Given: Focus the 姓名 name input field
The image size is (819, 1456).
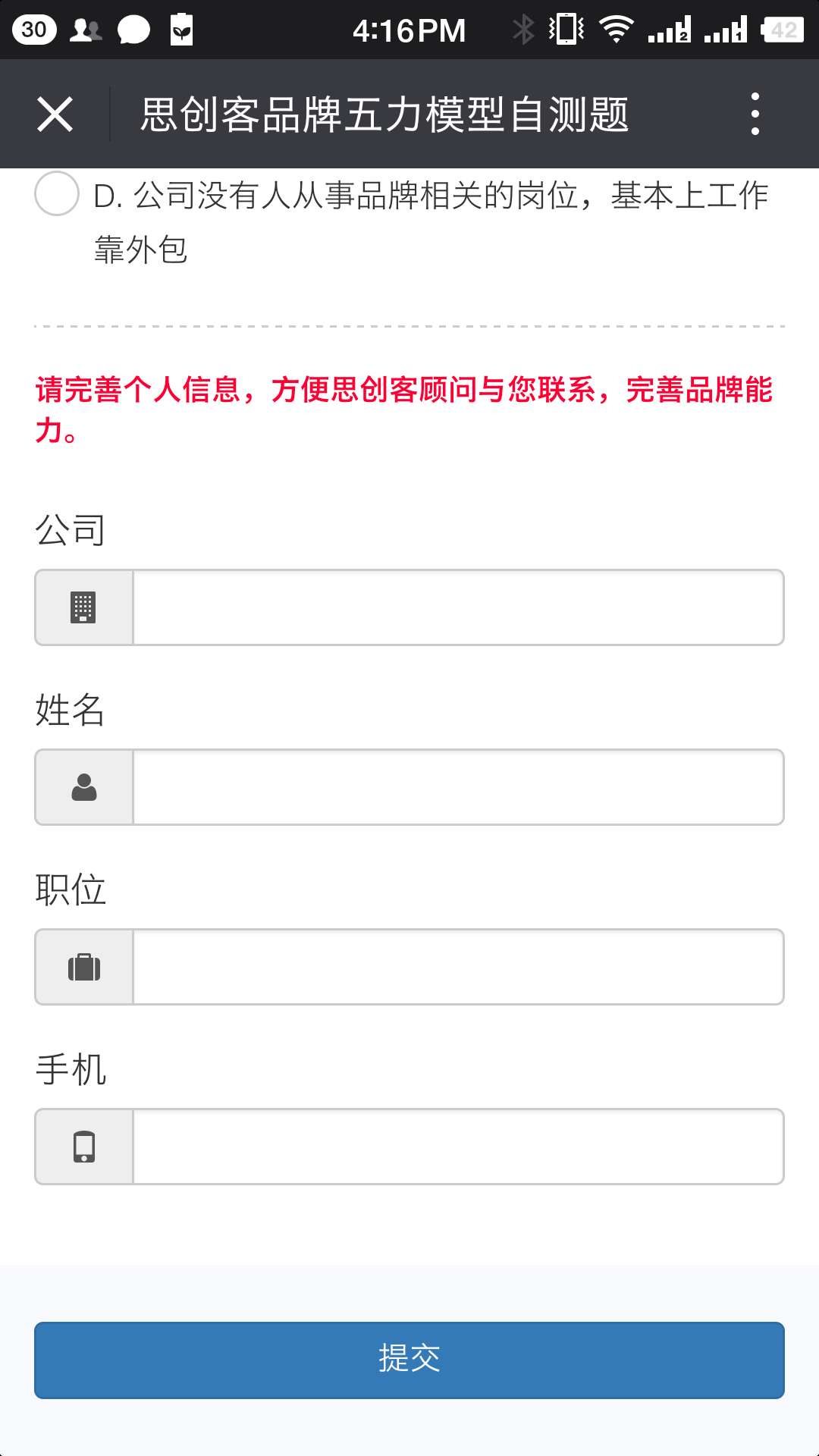Looking at the screenshot, I should tap(458, 787).
